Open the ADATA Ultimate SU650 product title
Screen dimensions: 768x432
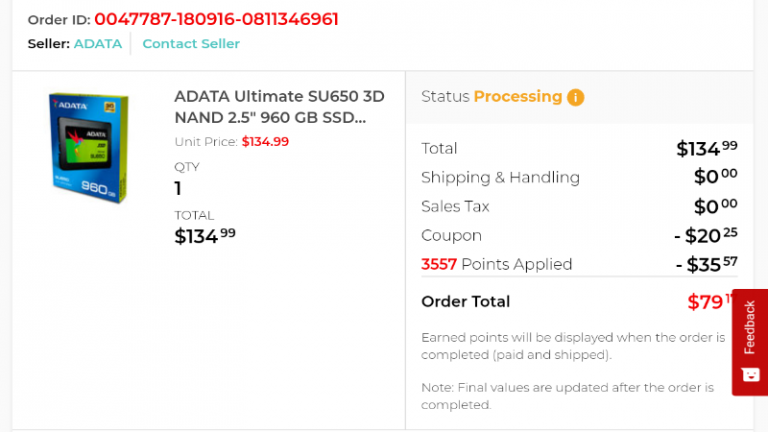(x=279, y=107)
